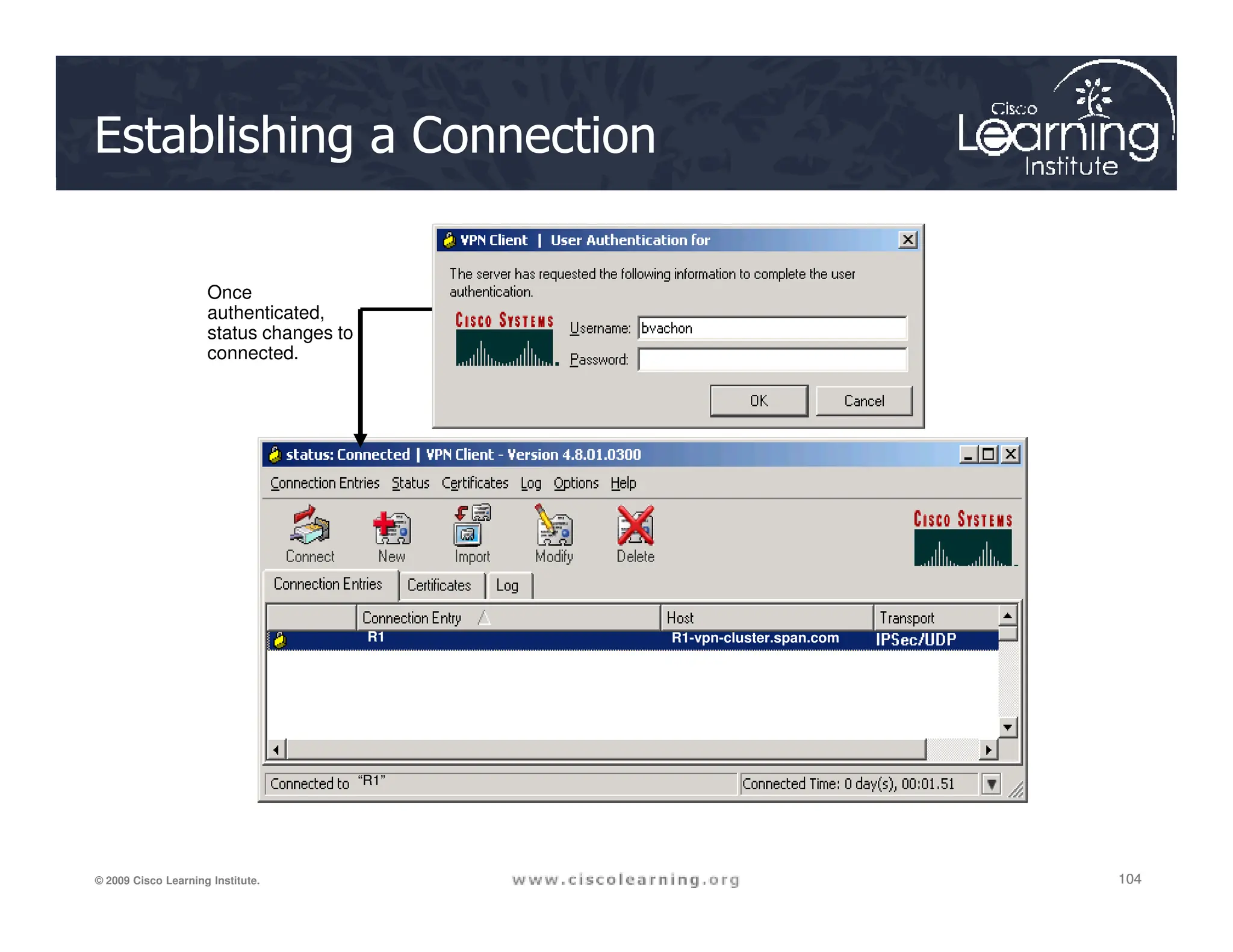
Task: Select the R1 connection entry
Action: pyautogui.click(x=632, y=640)
